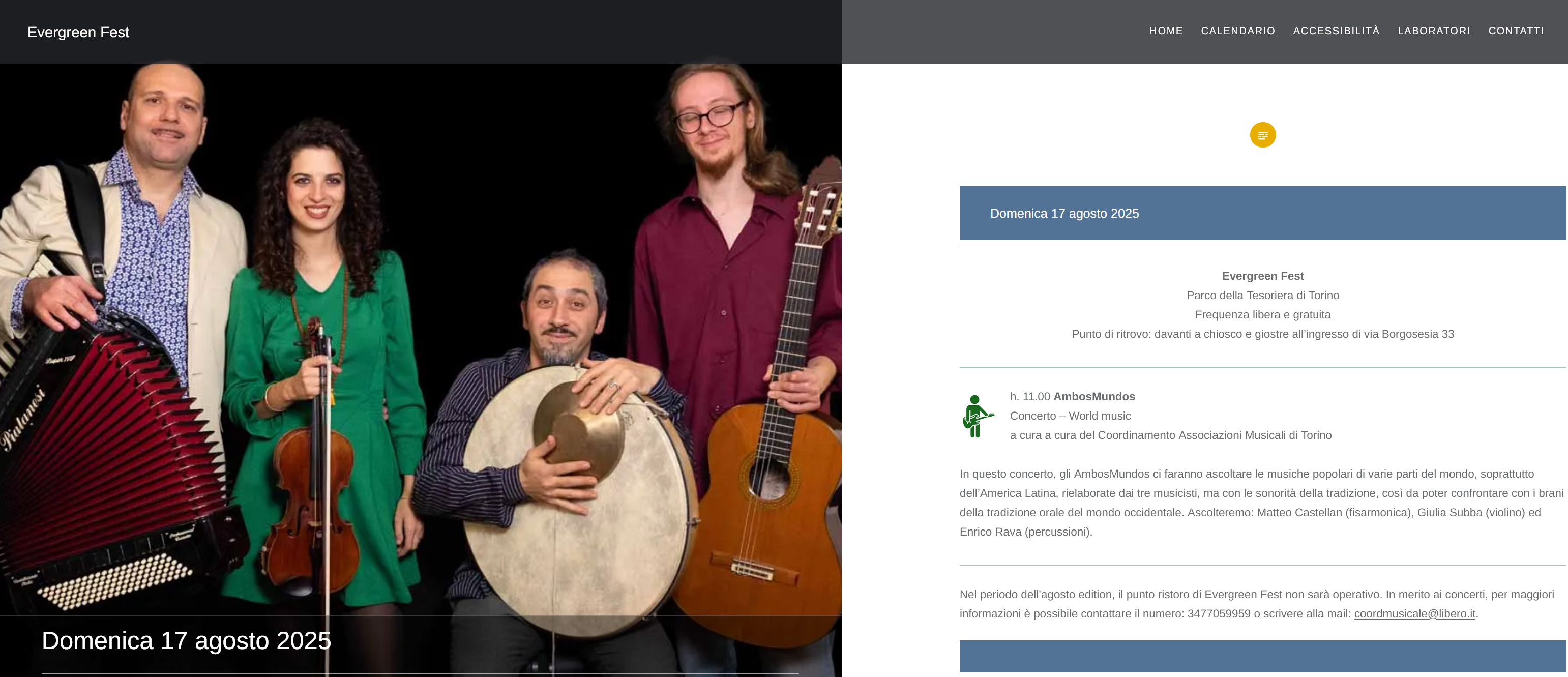Click the Concerto – World music line
Image resolution: width=1568 pixels, height=677 pixels.
1070,416
